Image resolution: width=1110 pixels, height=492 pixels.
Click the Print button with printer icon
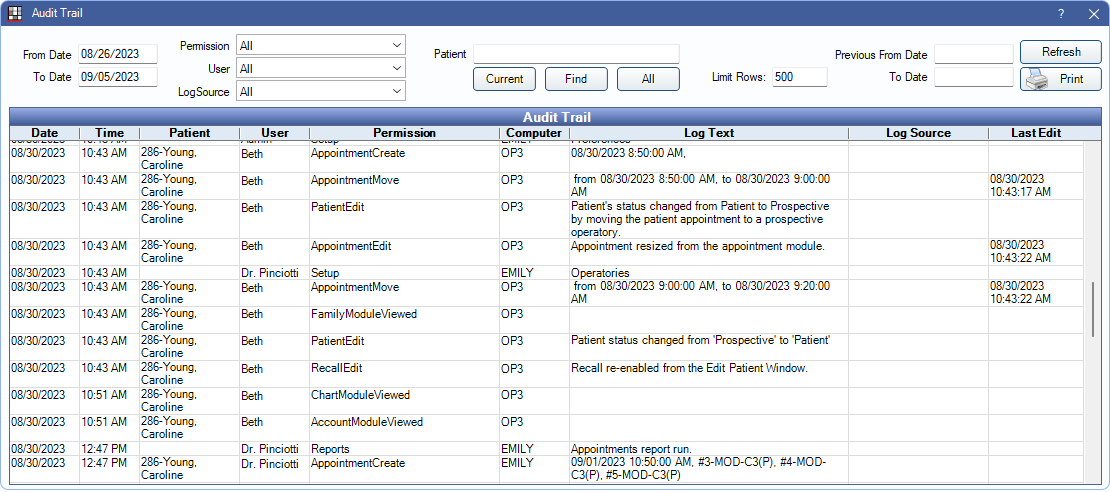pyautogui.click(x=1060, y=79)
